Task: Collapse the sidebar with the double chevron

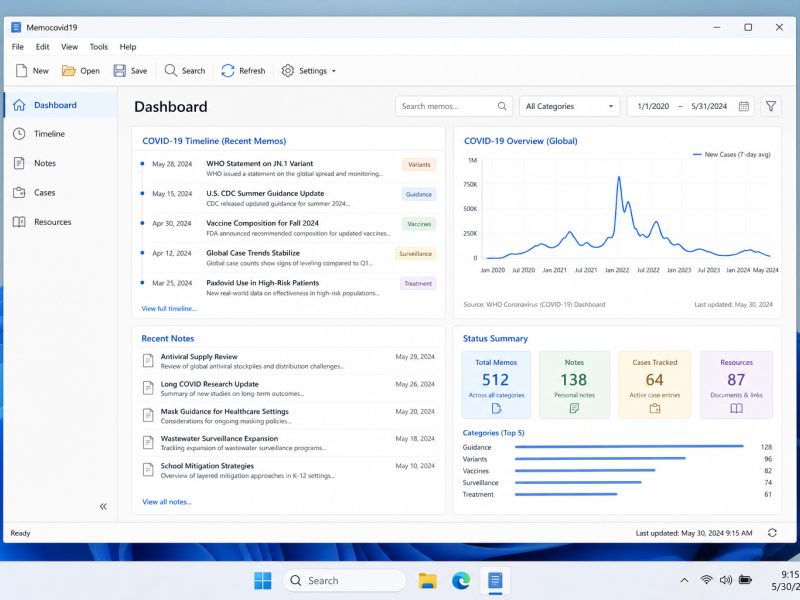Action: click(103, 506)
